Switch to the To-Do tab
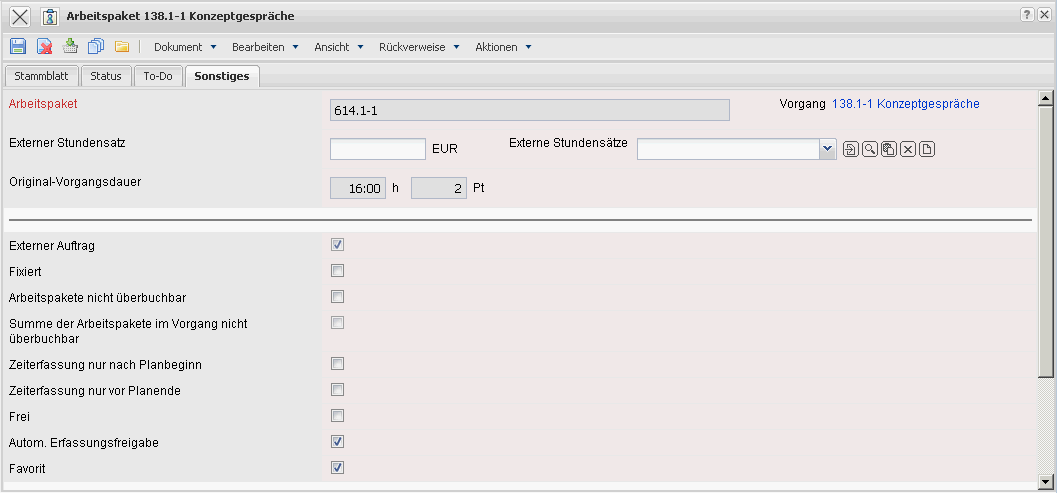1057x493 pixels. pos(158,76)
